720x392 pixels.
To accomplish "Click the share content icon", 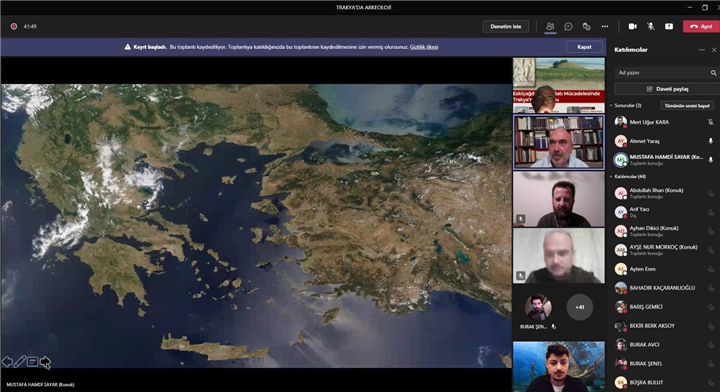I will pos(669,27).
